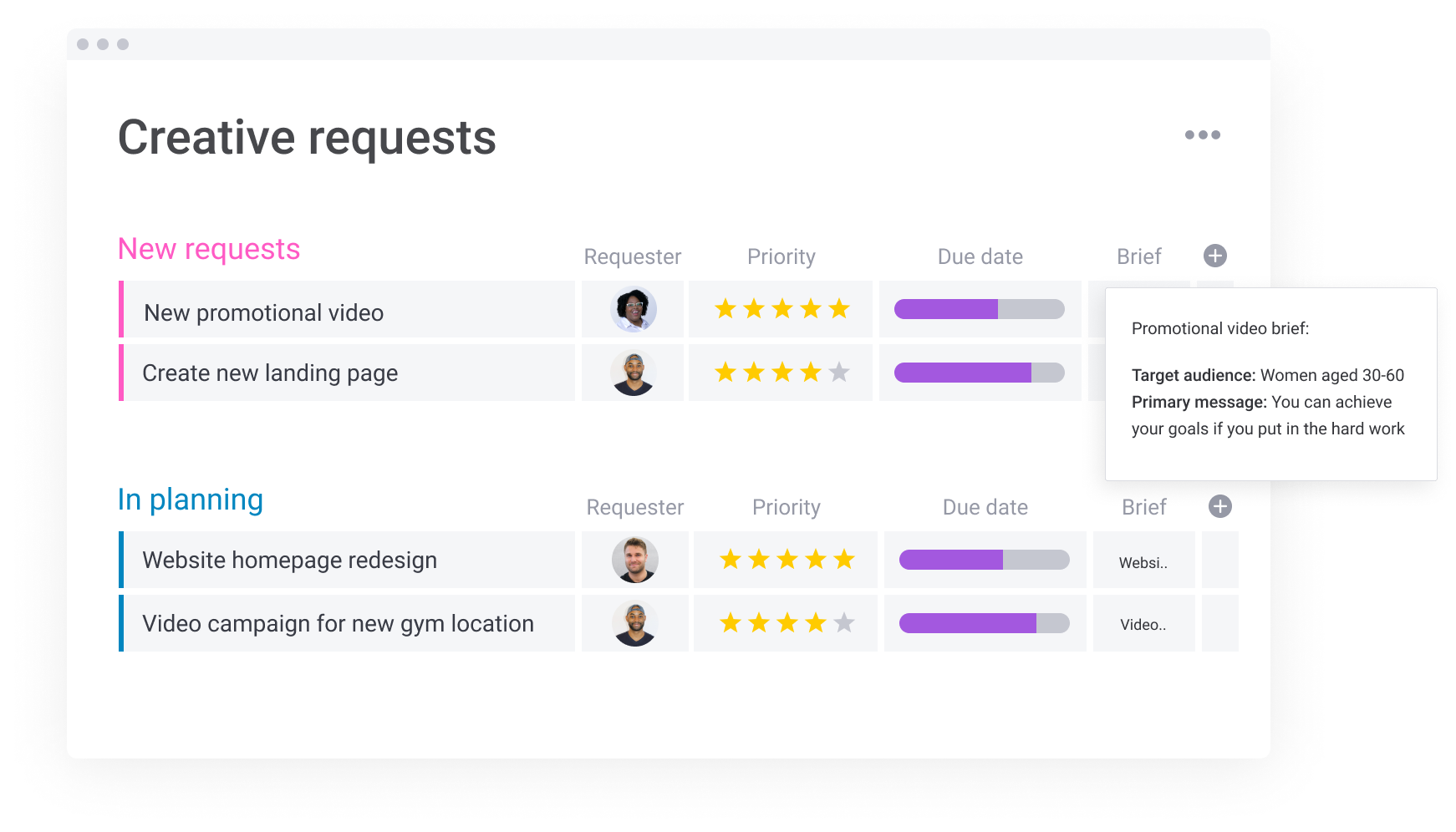Collapse the New requests group
The height and width of the screenshot is (832, 1456).
pos(209,248)
